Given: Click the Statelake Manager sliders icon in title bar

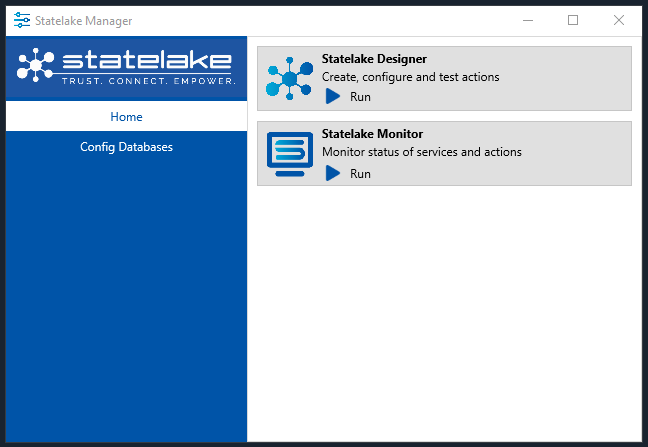Looking at the screenshot, I should point(21,20).
